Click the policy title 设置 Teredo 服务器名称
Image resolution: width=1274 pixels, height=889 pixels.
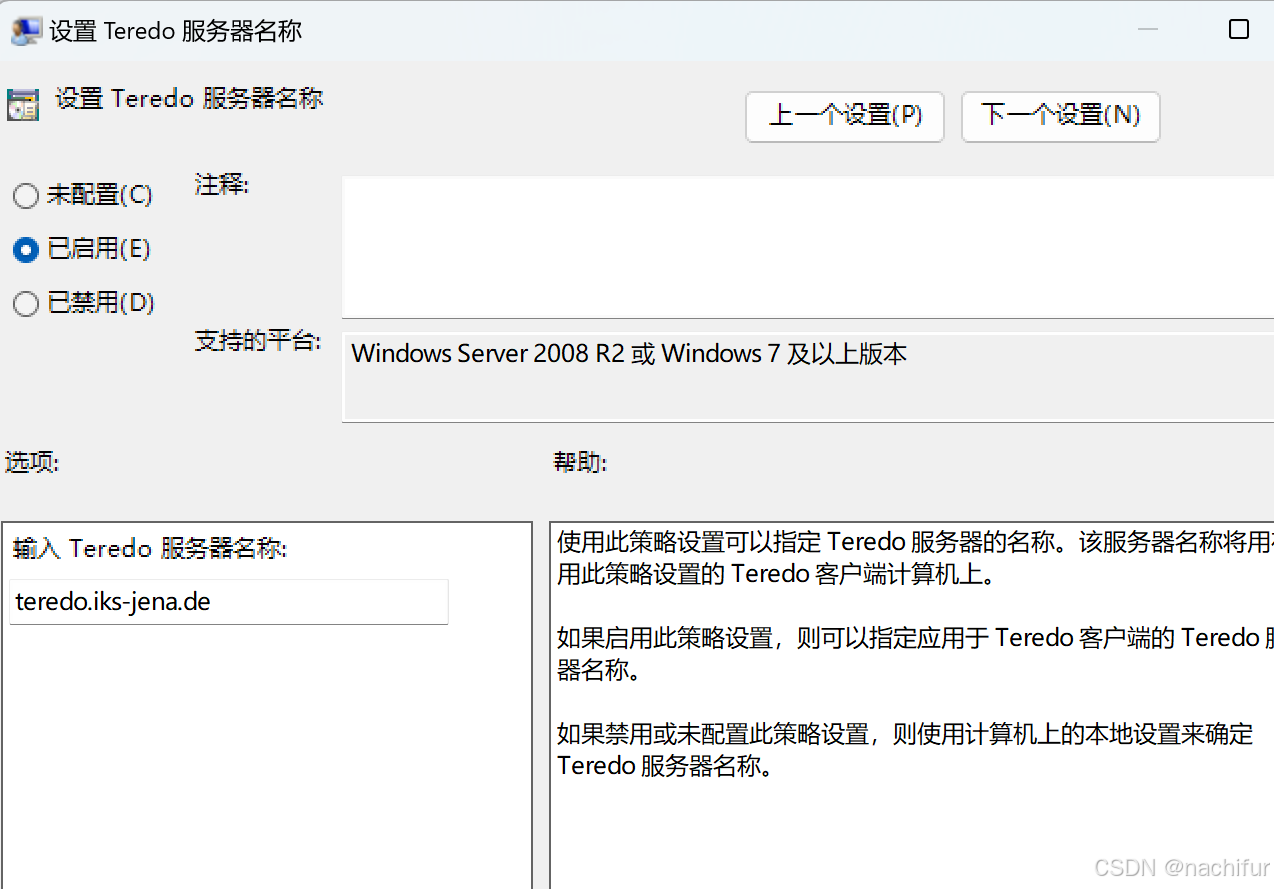point(189,98)
